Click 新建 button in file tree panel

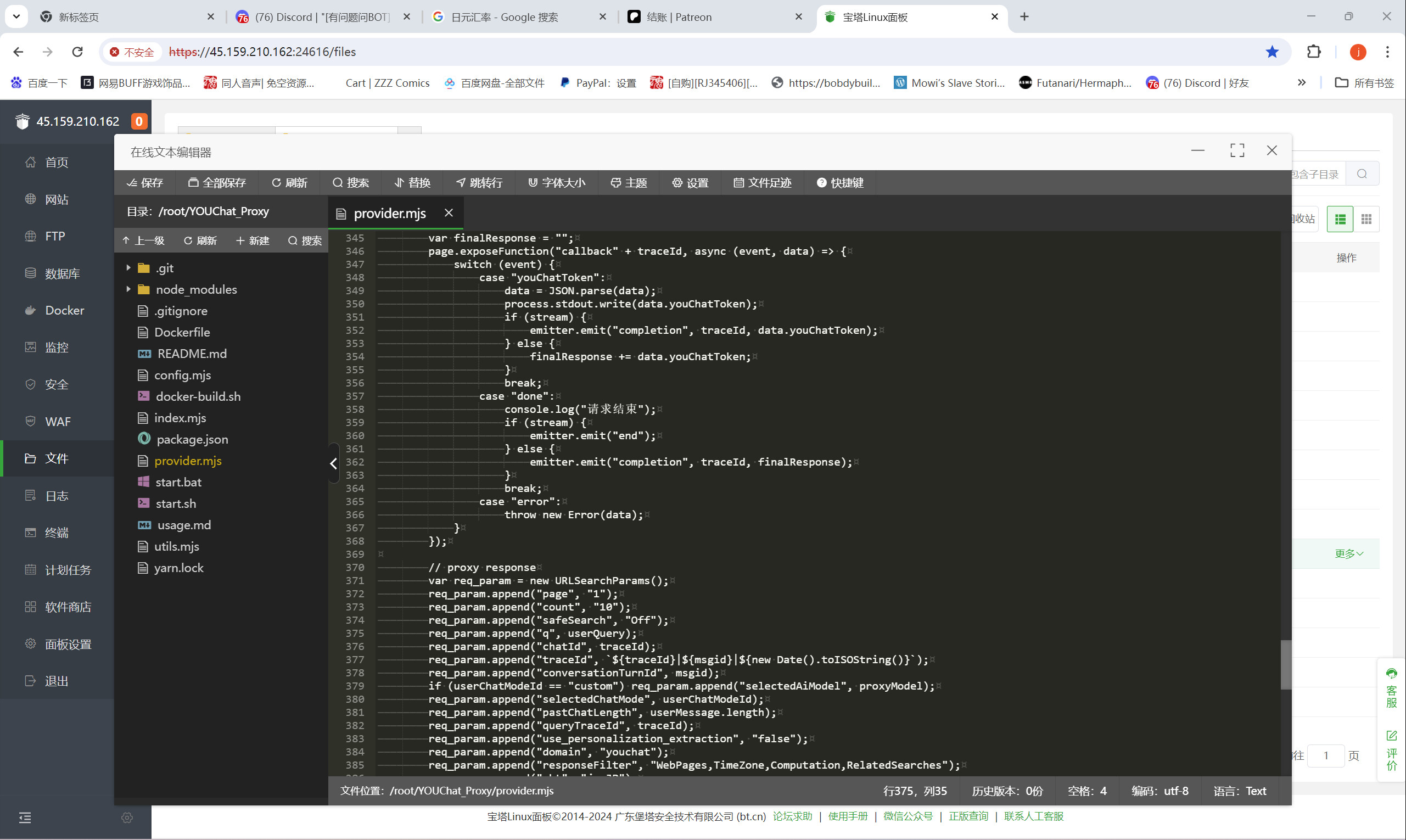coord(253,240)
